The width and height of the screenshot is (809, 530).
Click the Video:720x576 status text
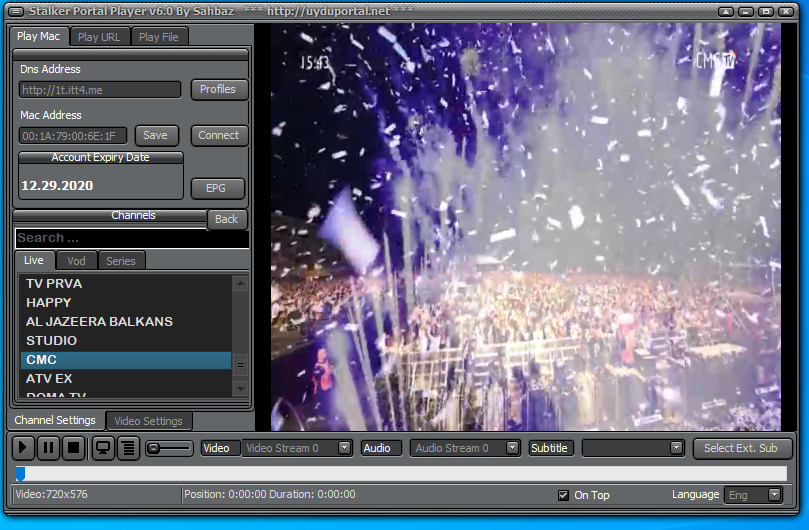52,494
